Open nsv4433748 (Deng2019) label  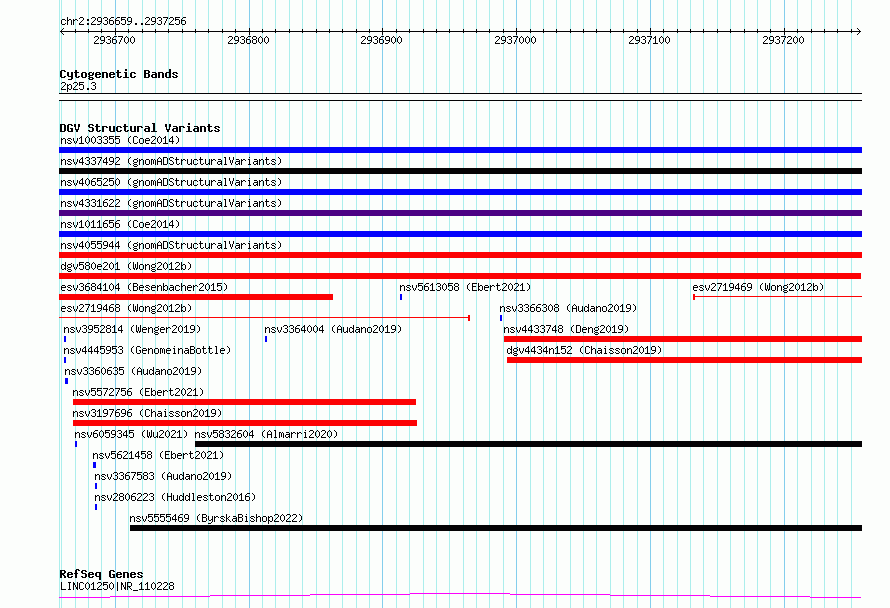pos(566,329)
